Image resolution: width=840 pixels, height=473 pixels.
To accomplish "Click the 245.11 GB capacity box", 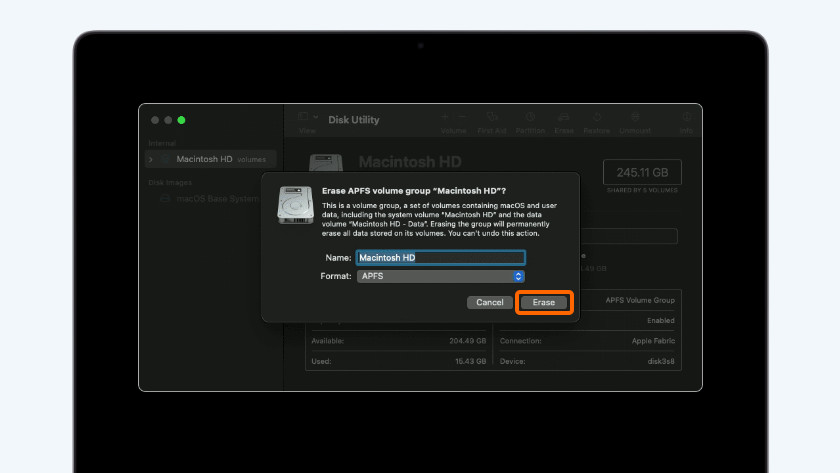I will (641, 172).
